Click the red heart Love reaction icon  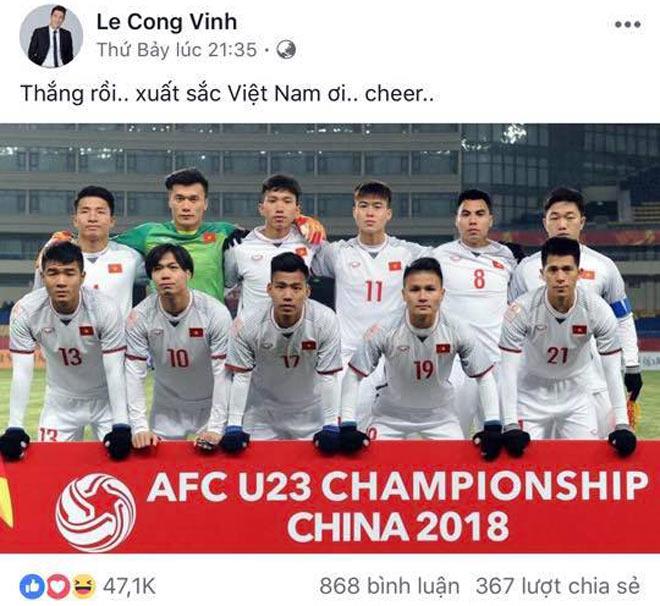pyautogui.click(x=58, y=587)
